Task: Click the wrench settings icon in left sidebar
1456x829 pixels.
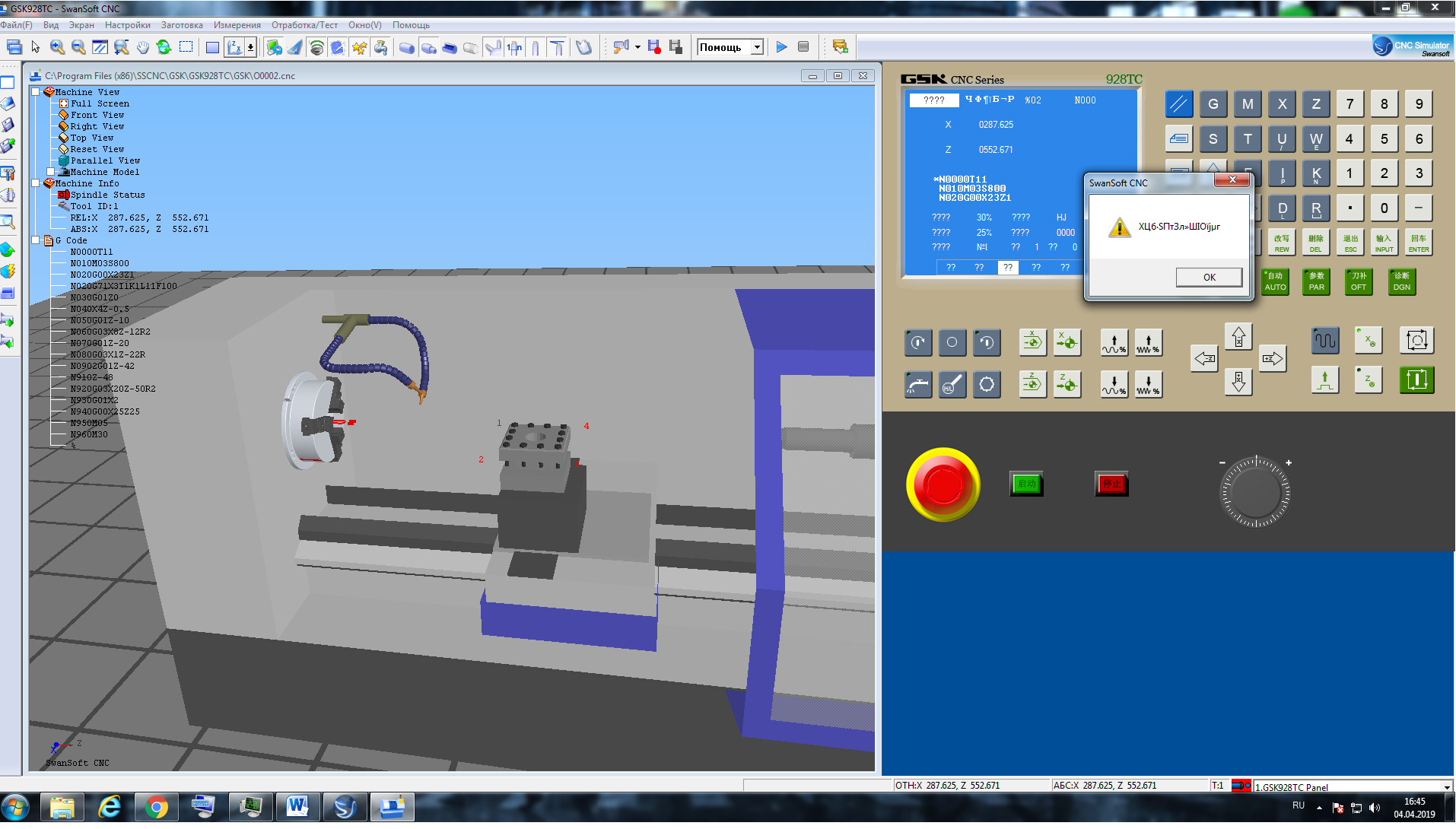Action: 8,173
